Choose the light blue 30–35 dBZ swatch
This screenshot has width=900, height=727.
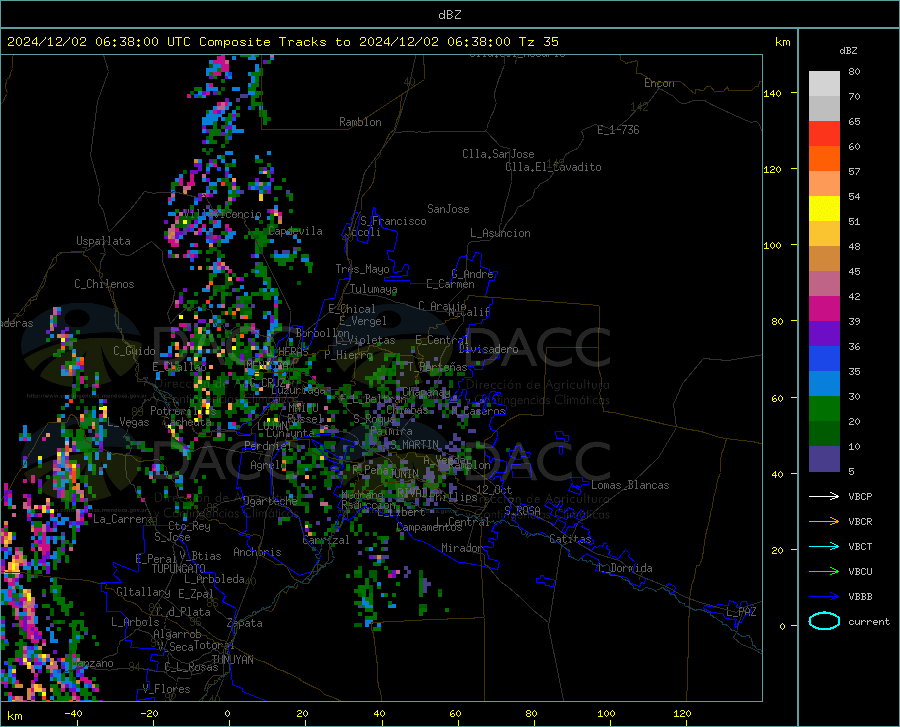(824, 384)
